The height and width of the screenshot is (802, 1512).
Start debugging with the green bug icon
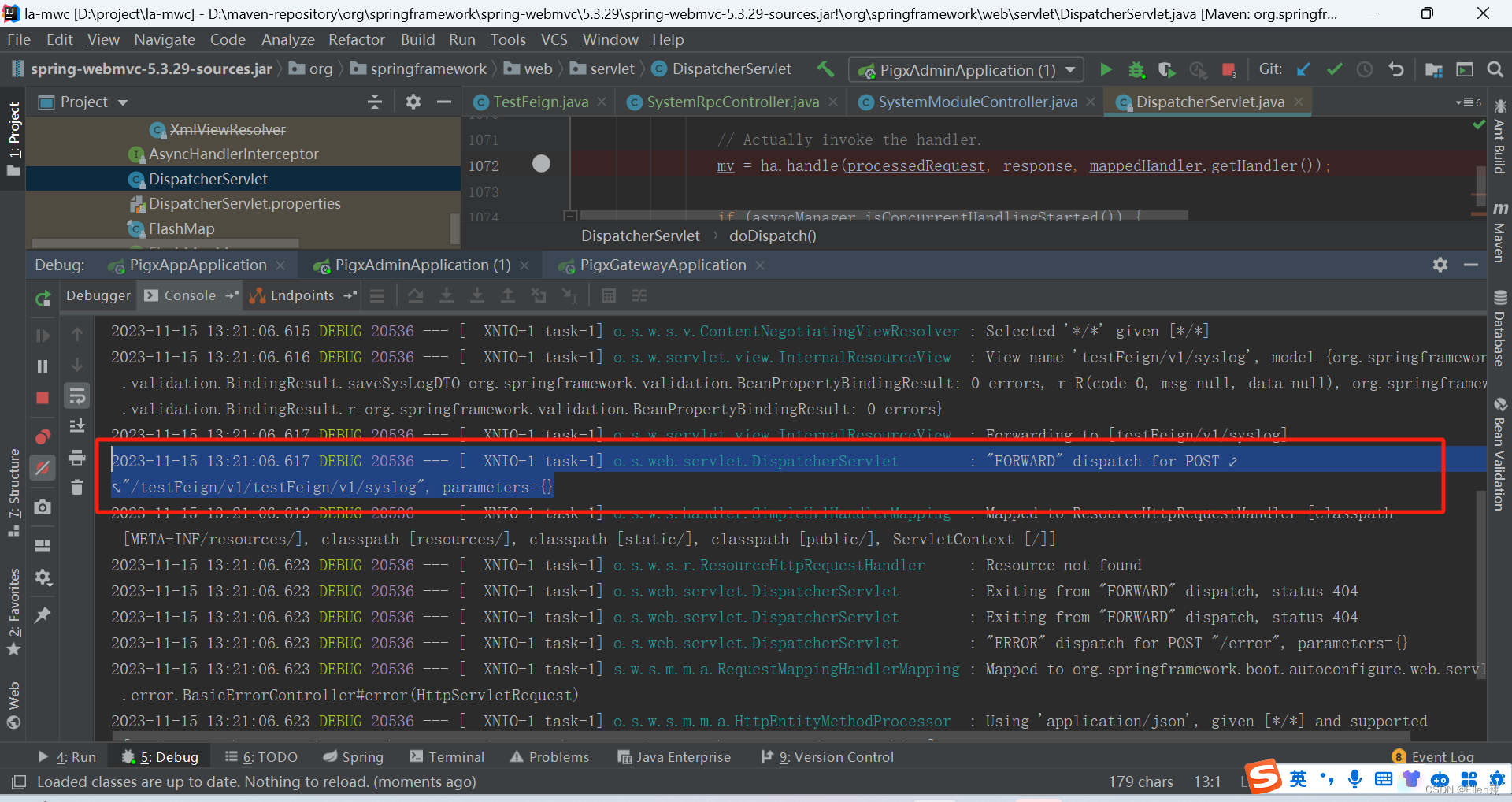point(1136,69)
